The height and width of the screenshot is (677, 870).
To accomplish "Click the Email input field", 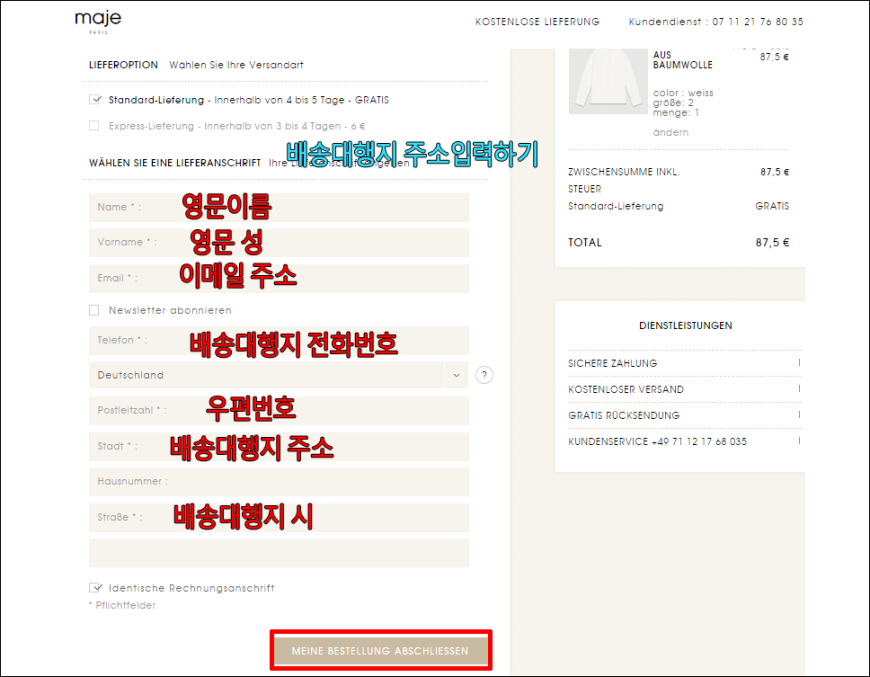I will [x=279, y=278].
